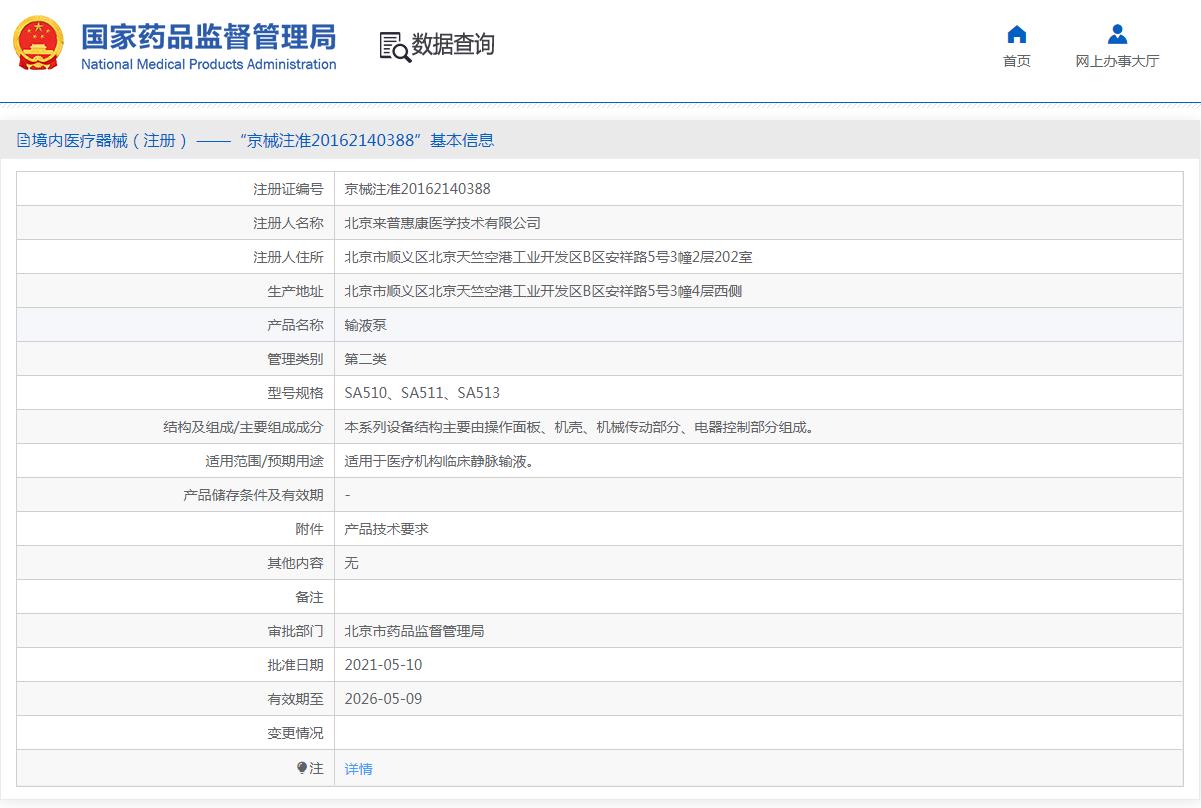Click the 首页 house icon
This screenshot has height=808, width=1201.
click(1016, 35)
